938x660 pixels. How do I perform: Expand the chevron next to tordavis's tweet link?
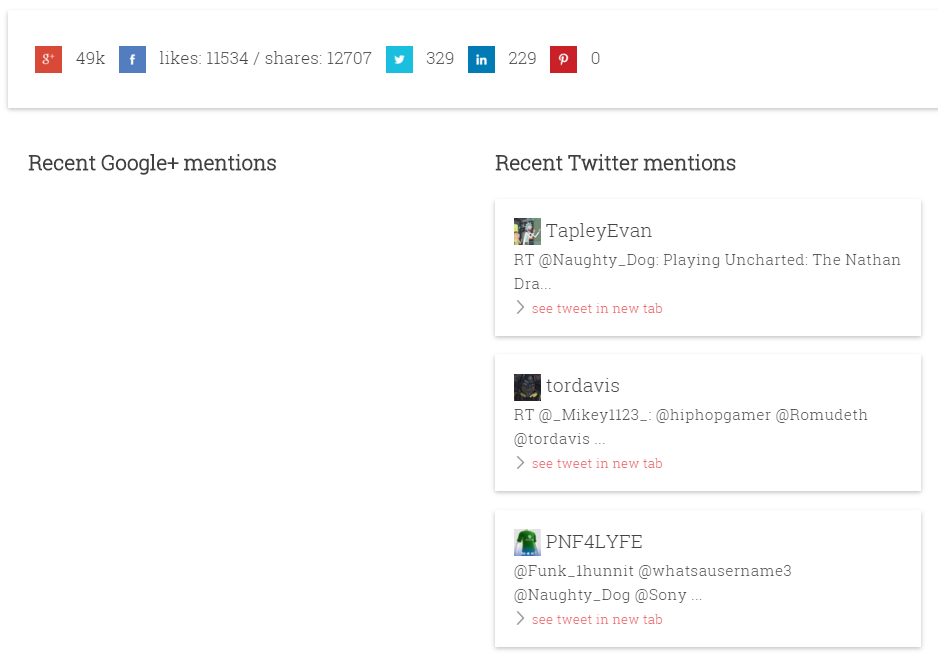[520, 463]
